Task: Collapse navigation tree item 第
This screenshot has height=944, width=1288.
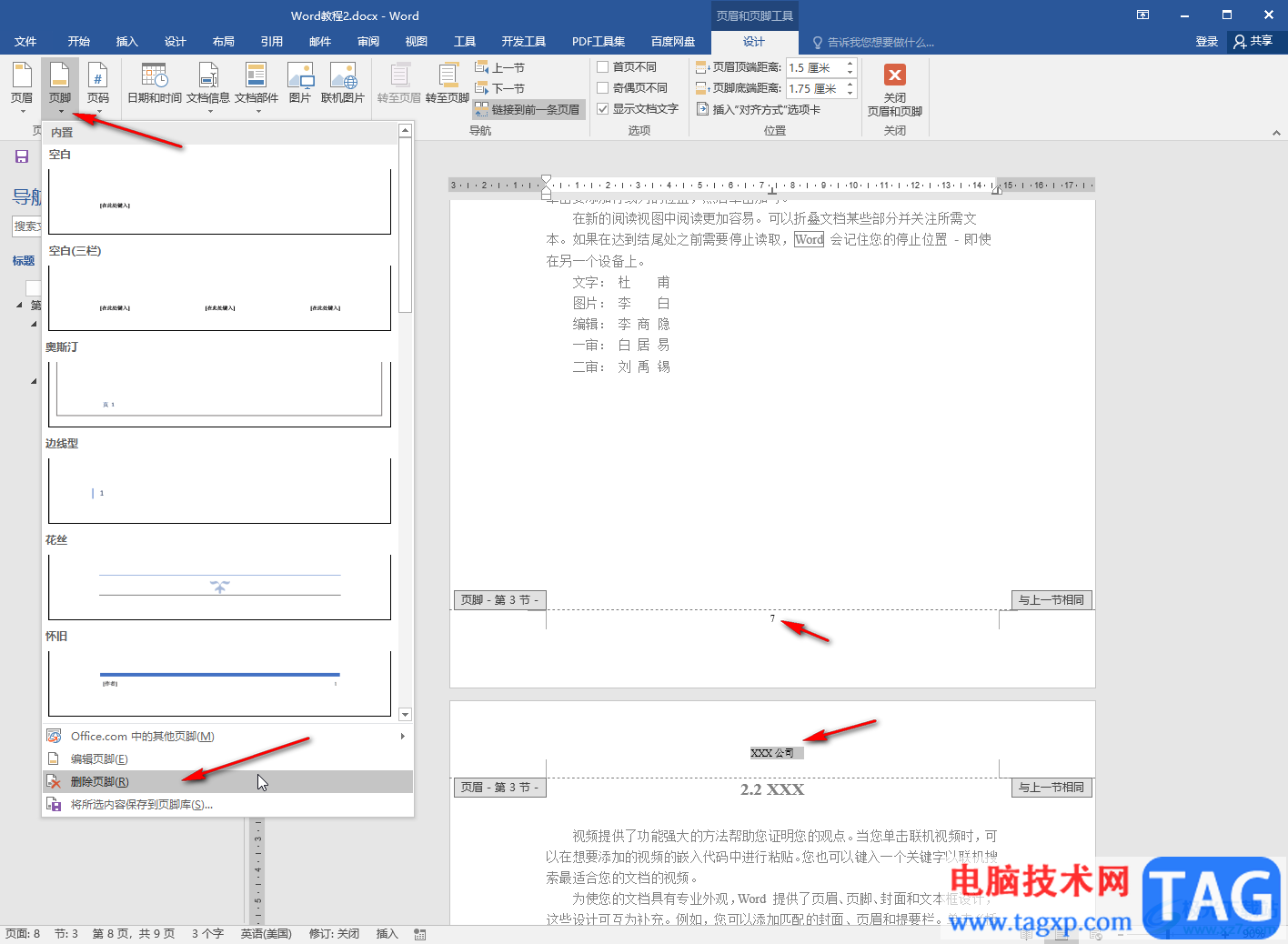Action: [20, 305]
